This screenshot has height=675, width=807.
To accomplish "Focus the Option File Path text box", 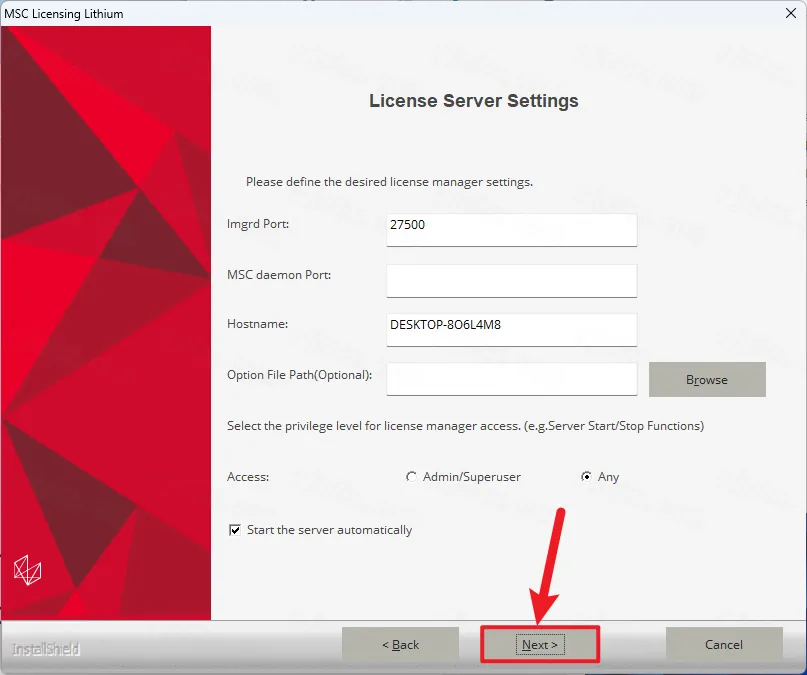I will 511,379.
